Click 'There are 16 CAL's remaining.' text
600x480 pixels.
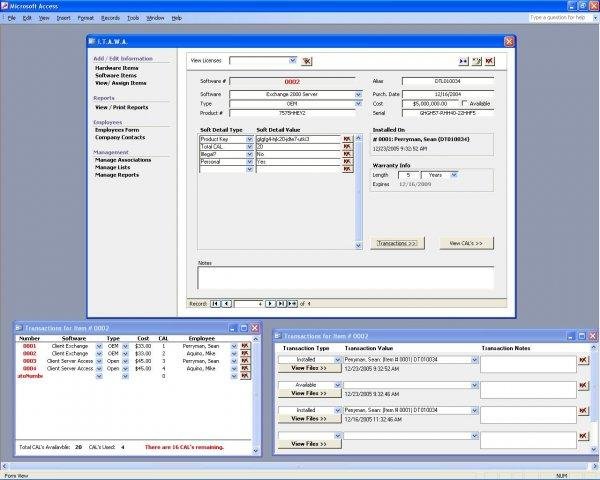point(184,447)
